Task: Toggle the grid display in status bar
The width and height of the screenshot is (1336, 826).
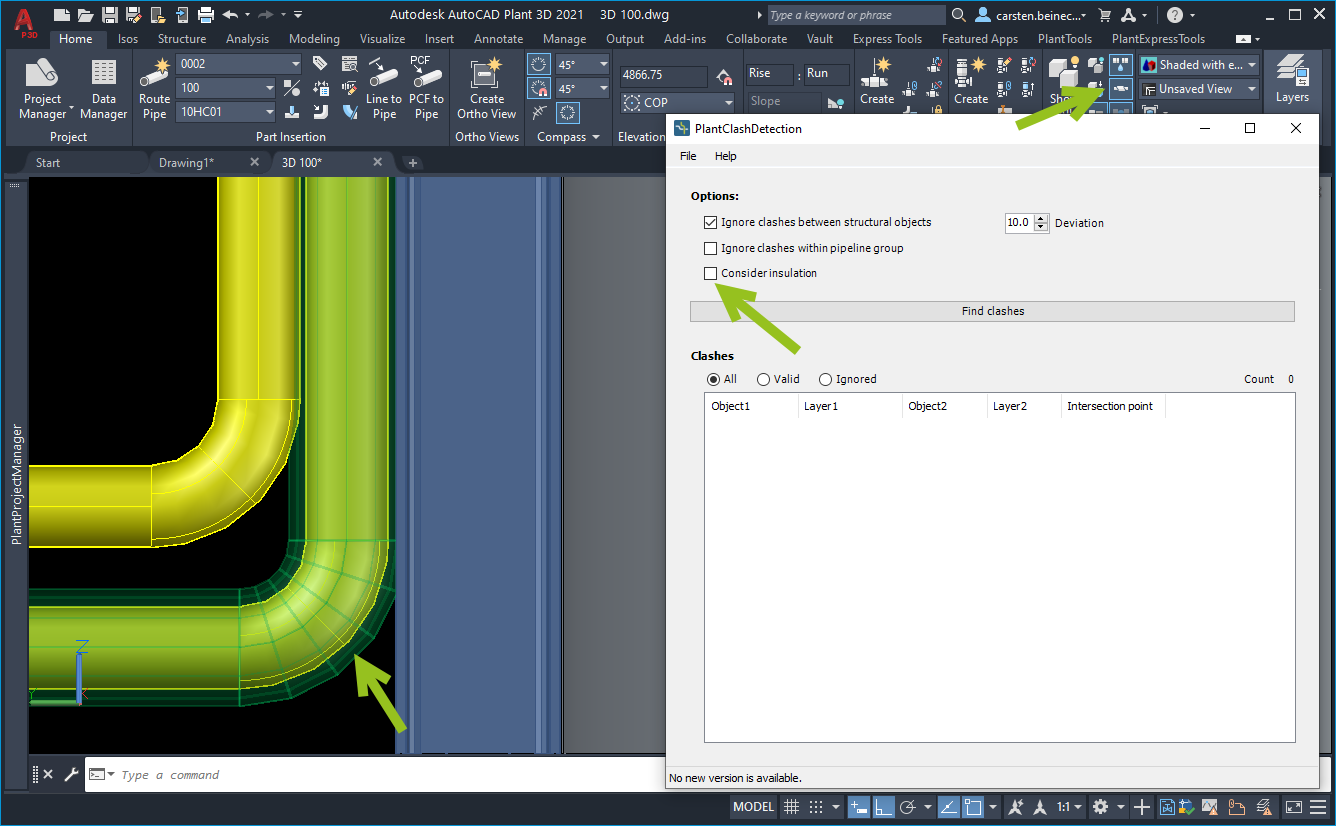Action: [791, 807]
